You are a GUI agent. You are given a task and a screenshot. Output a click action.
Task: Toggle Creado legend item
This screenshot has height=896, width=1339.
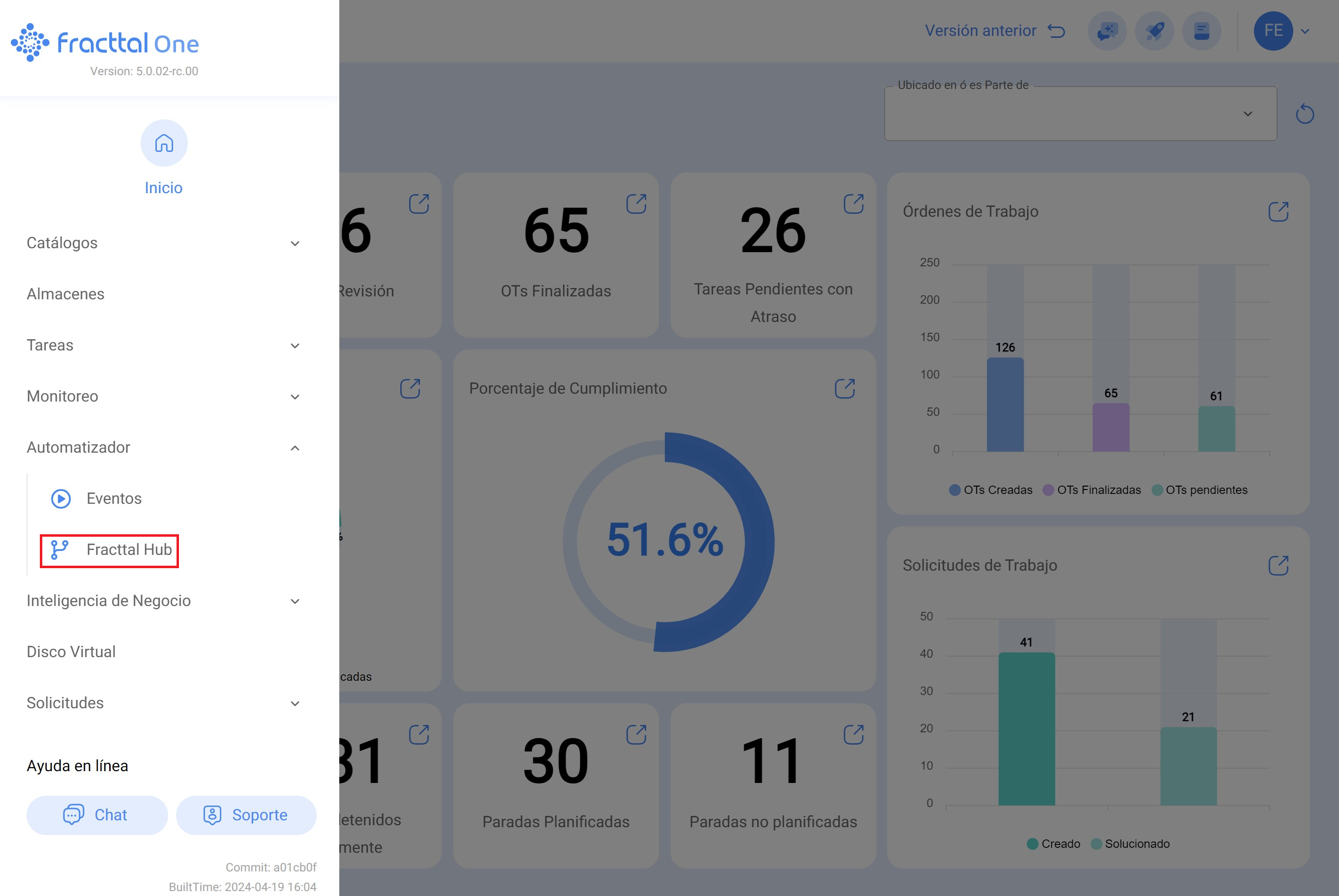[1054, 844]
